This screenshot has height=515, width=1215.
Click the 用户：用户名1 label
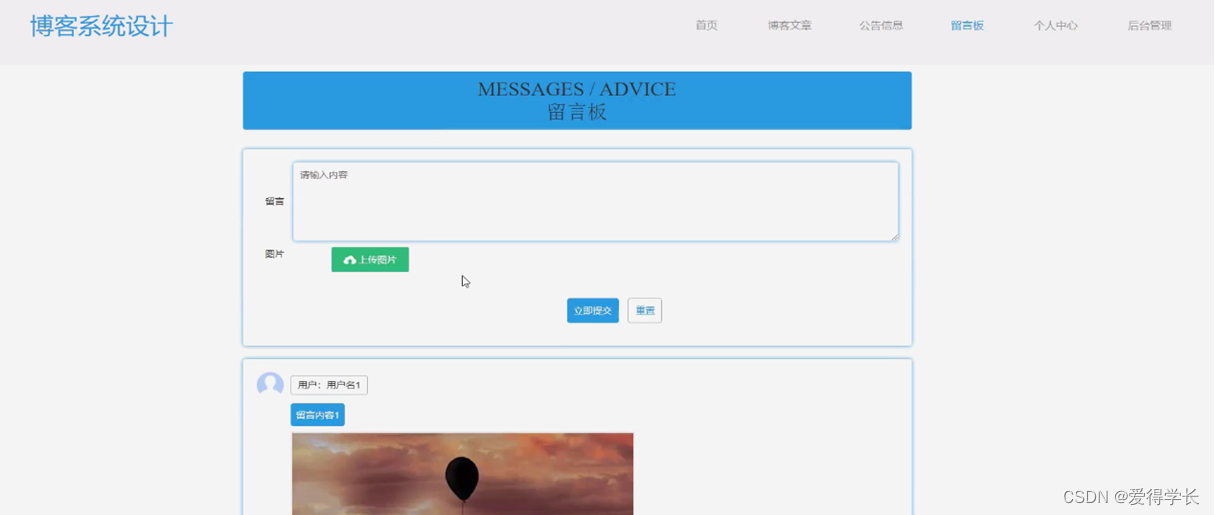(x=329, y=385)
